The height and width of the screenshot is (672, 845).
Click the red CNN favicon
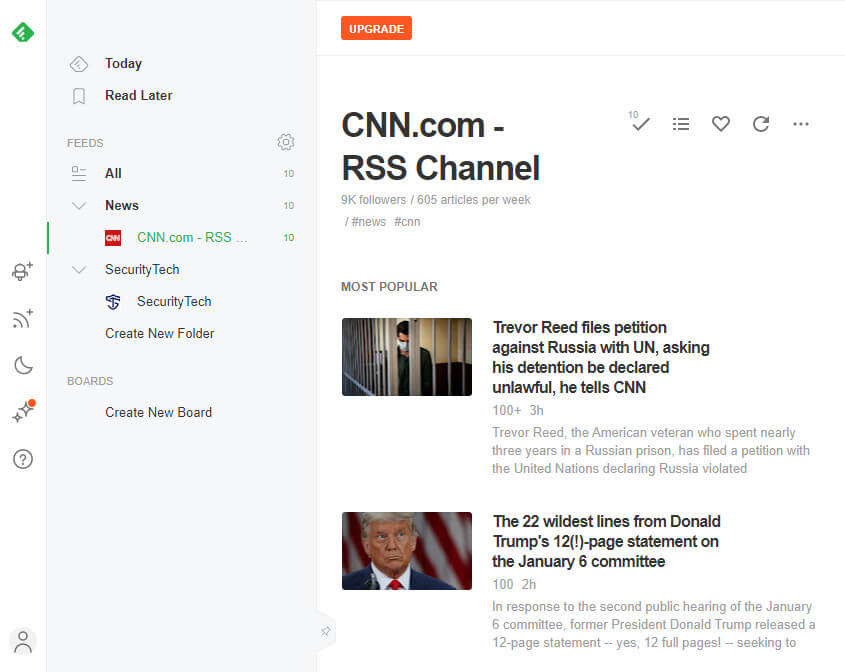pyautogui.click(x=113, y=238)
